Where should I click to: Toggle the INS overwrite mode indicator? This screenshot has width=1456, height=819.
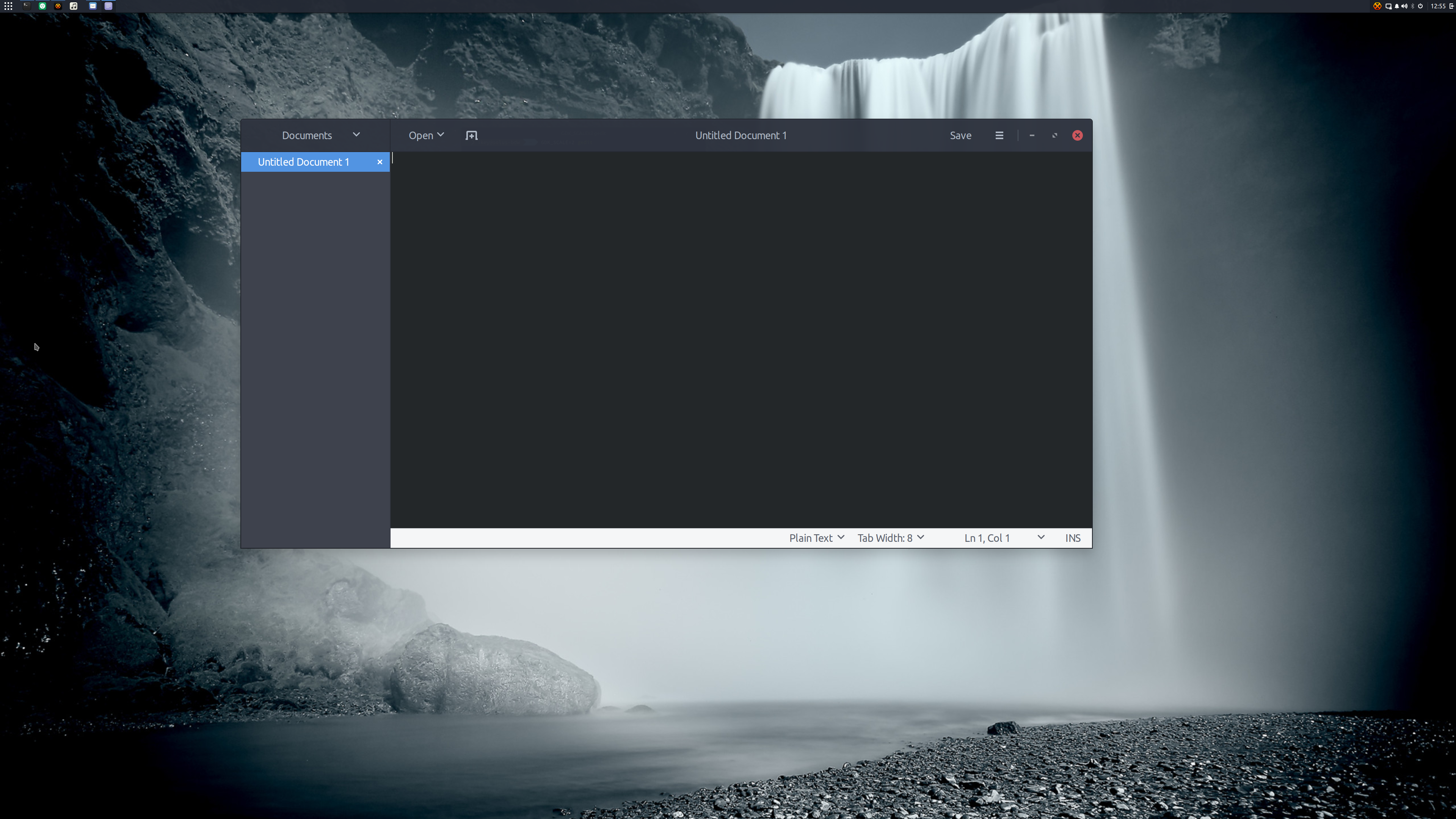(x=1073, y=538)
